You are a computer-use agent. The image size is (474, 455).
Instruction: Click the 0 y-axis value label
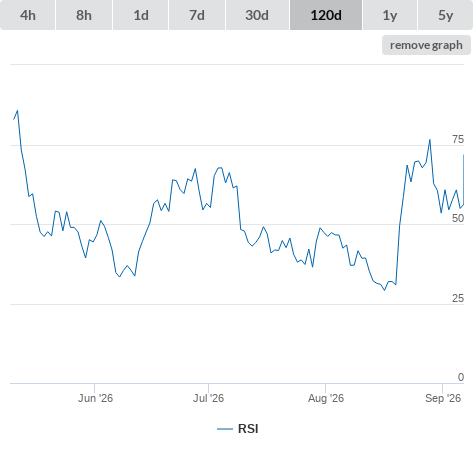[x=461, y=377]
